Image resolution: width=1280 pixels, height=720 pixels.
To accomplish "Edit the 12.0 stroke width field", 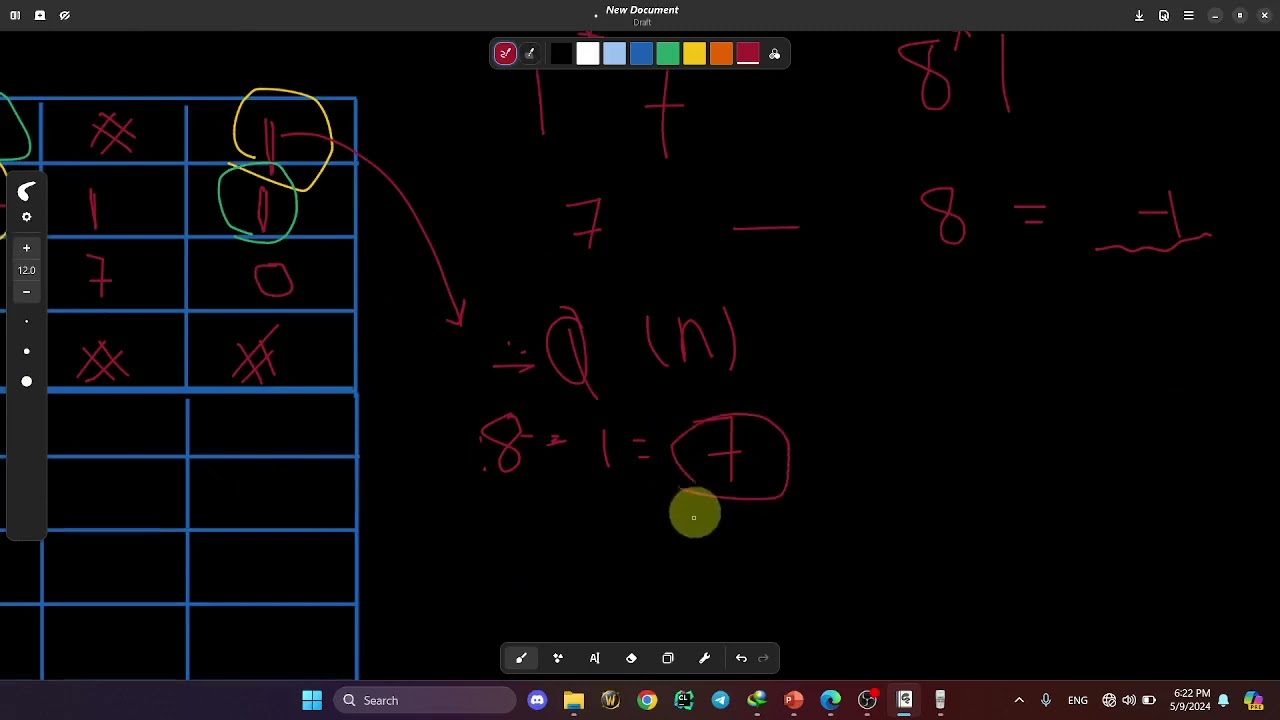I will (27, 270).
